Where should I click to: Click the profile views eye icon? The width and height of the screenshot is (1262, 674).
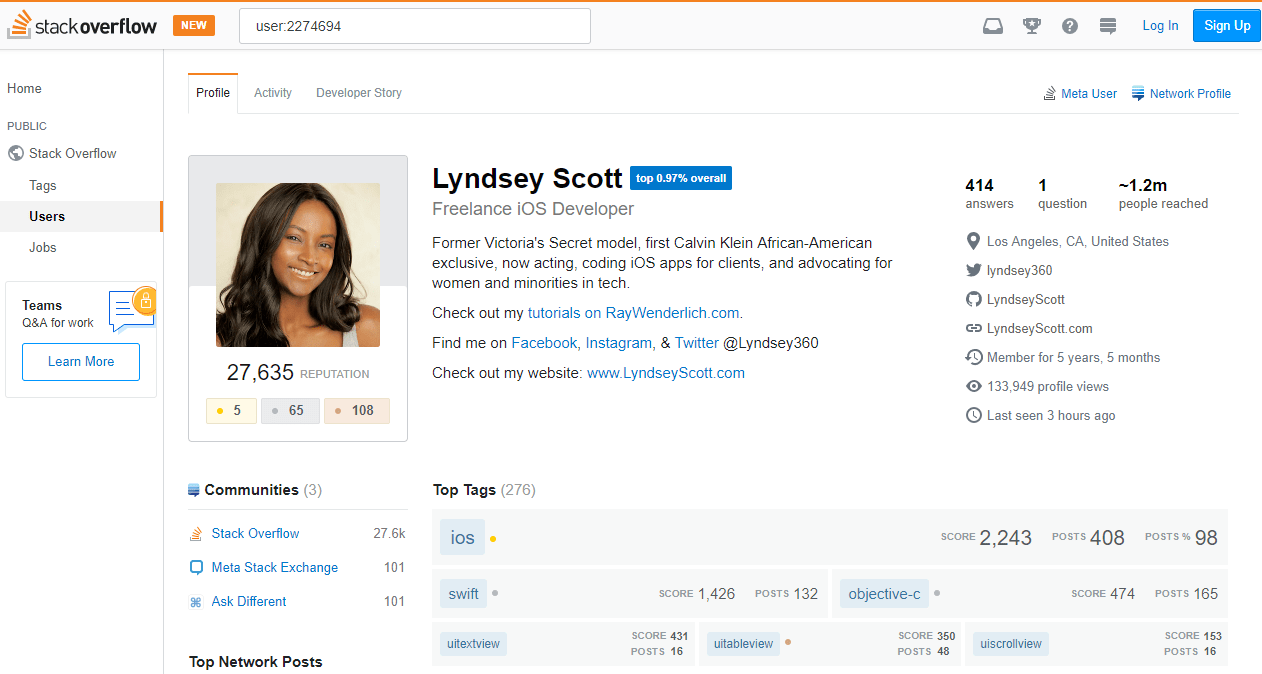point(974,386)
